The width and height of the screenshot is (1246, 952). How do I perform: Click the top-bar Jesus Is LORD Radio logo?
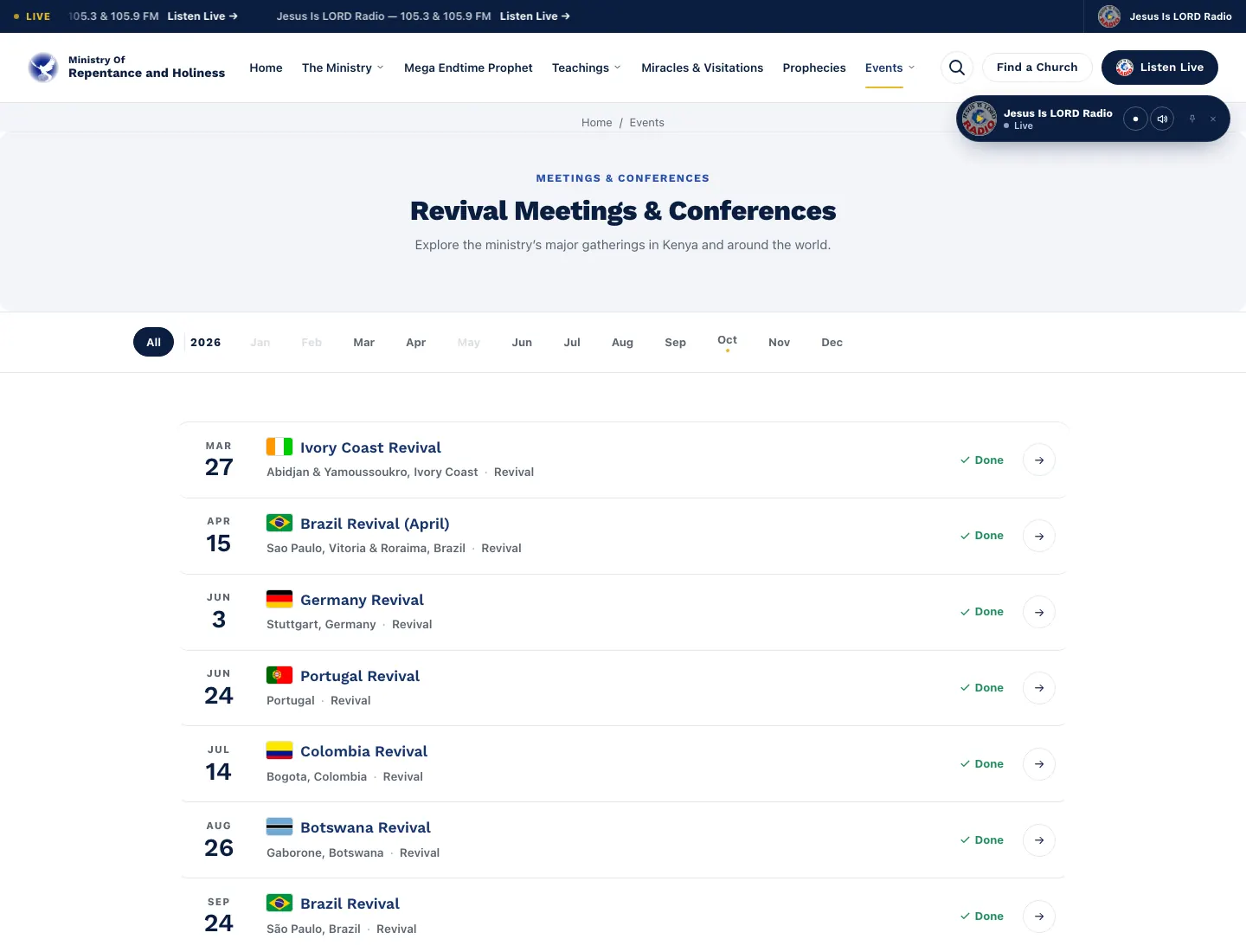(1109, 16)
